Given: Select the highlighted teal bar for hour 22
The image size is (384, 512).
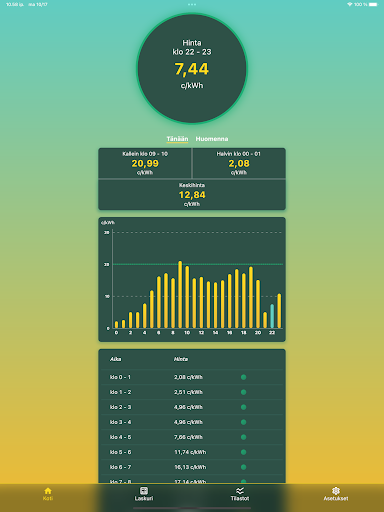Looking at the screenshot, I should pyautogui.click(x=272, y=316).
